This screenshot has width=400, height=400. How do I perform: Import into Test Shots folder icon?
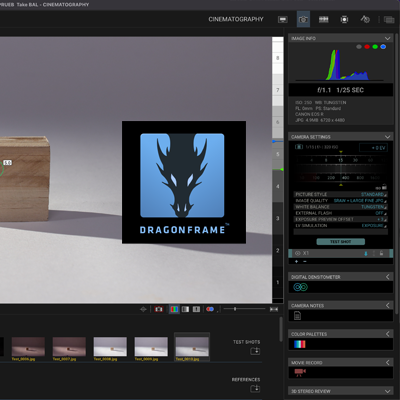point(255,351)
